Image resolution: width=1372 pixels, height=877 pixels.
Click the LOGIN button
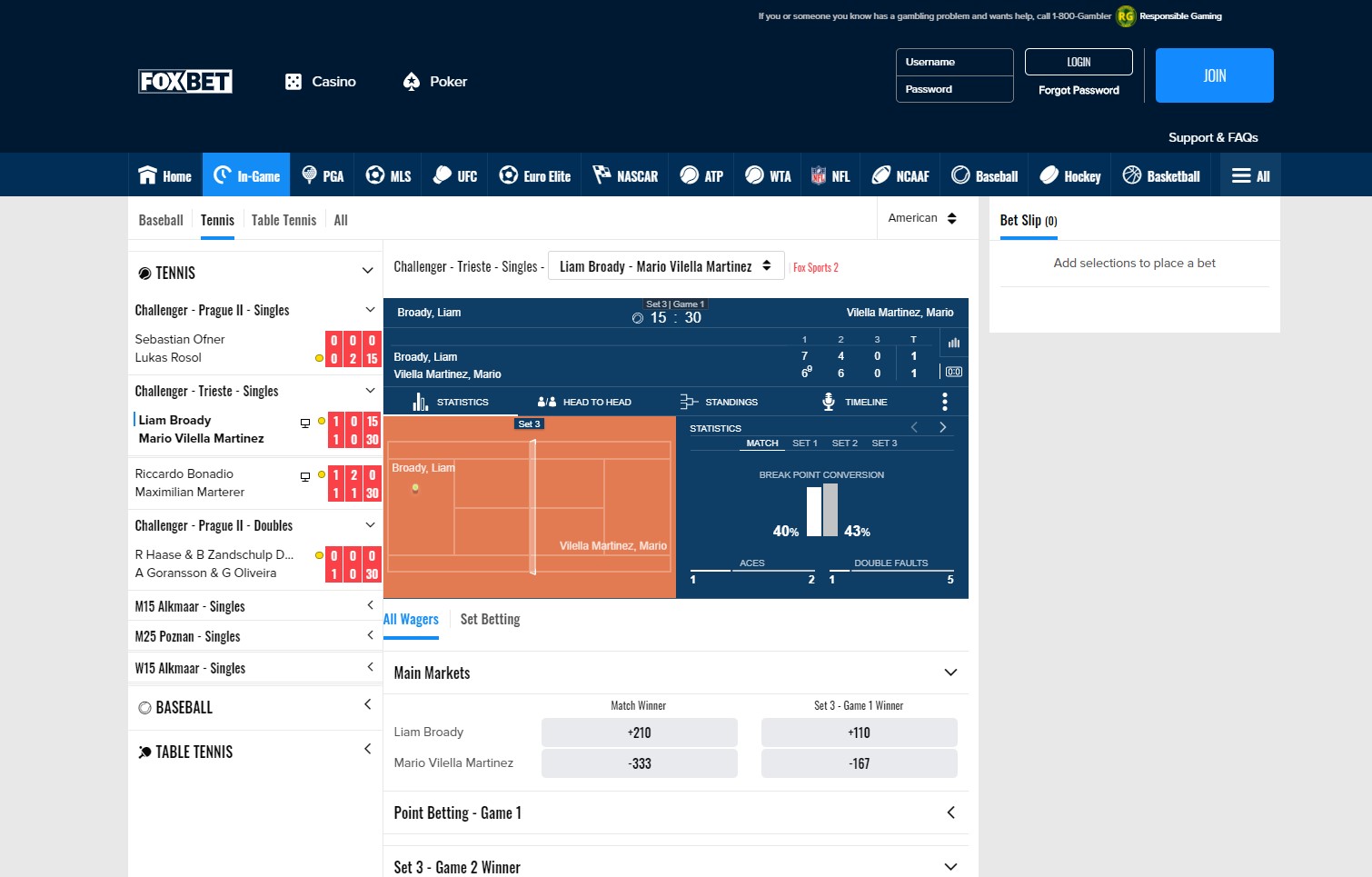click(x=1079, y=62)
